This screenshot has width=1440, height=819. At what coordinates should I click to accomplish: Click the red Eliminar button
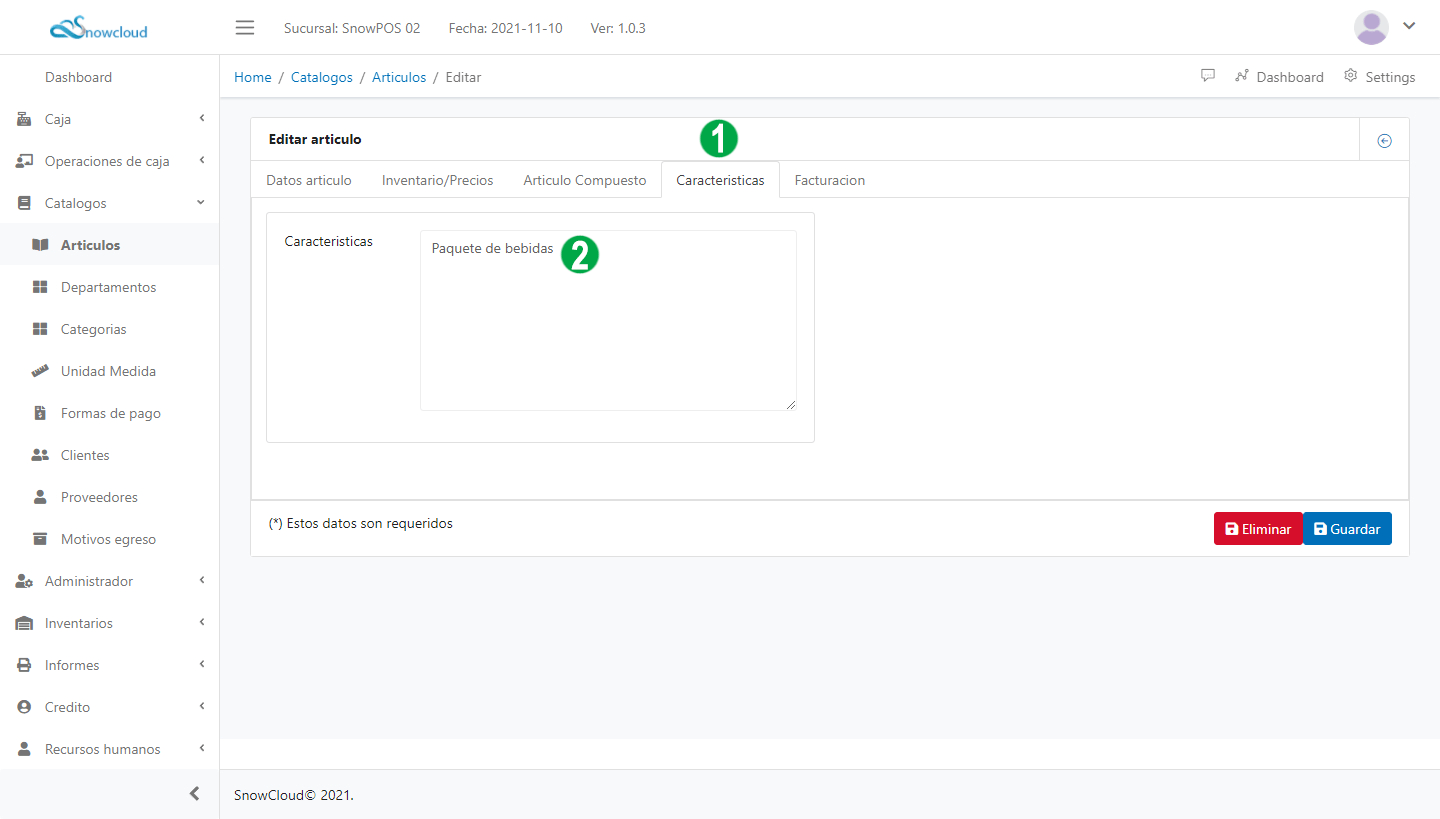tap(1257, 529)
